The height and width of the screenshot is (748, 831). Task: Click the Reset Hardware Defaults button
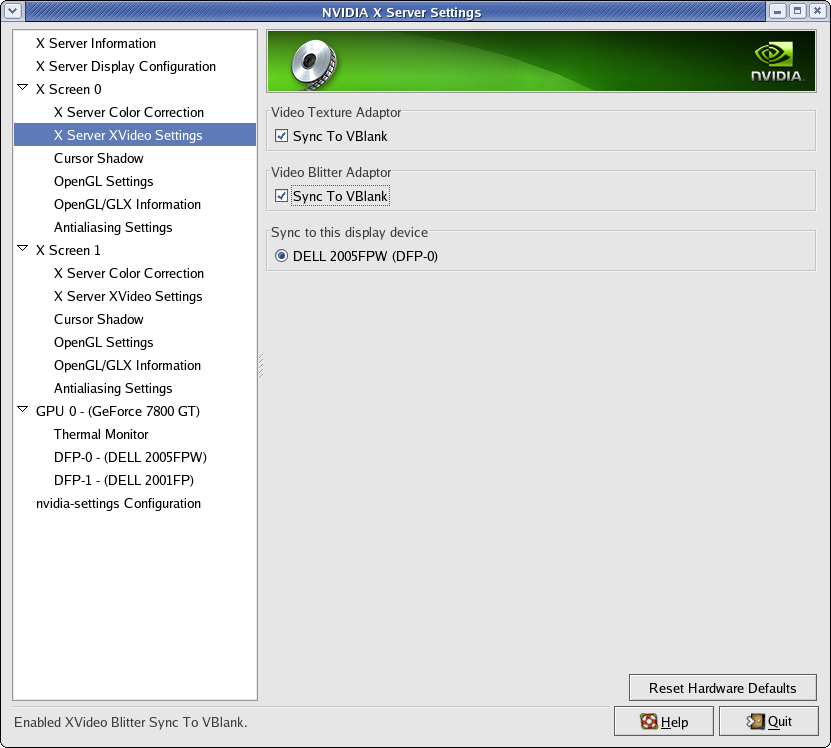tap(722, 688)
